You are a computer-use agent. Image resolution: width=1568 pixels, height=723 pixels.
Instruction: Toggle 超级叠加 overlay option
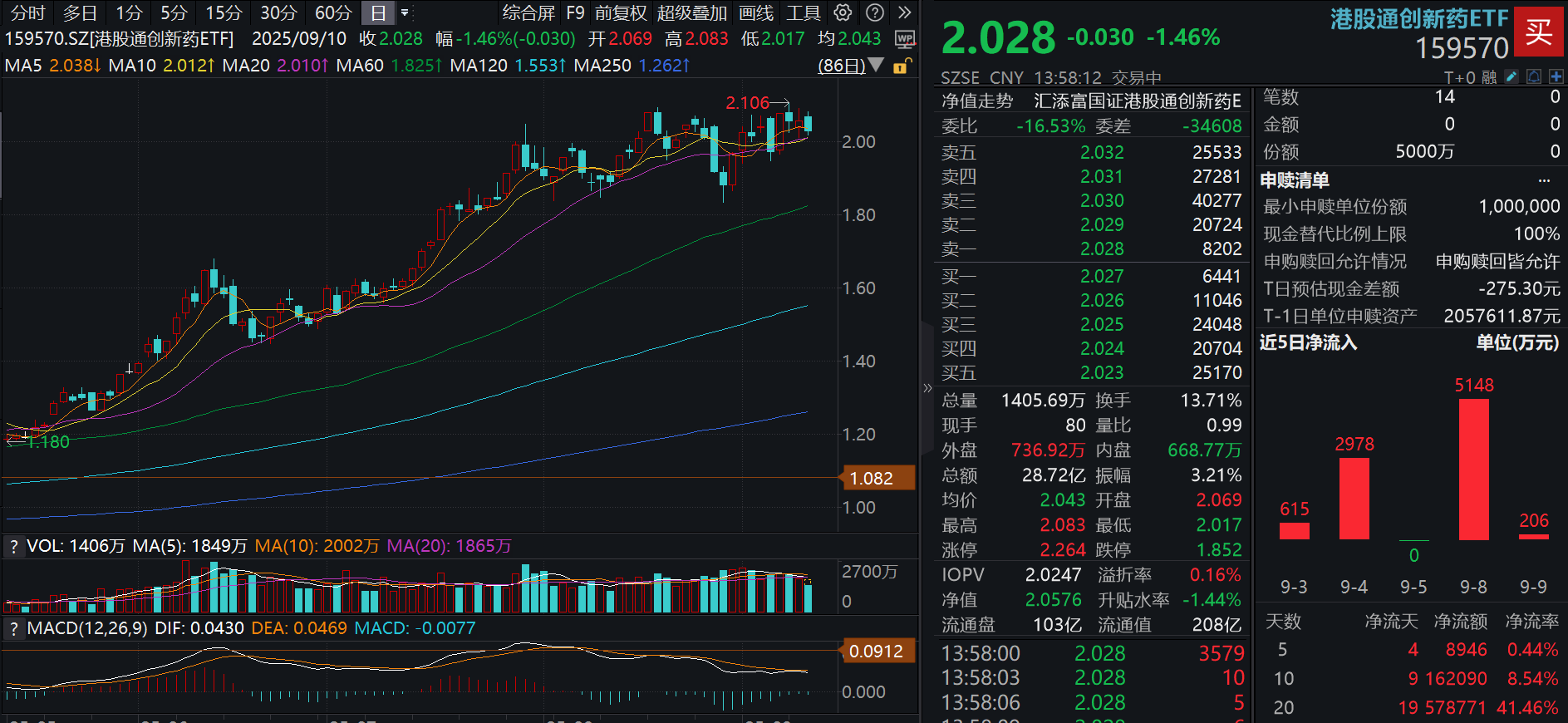[x=691, y=12]
